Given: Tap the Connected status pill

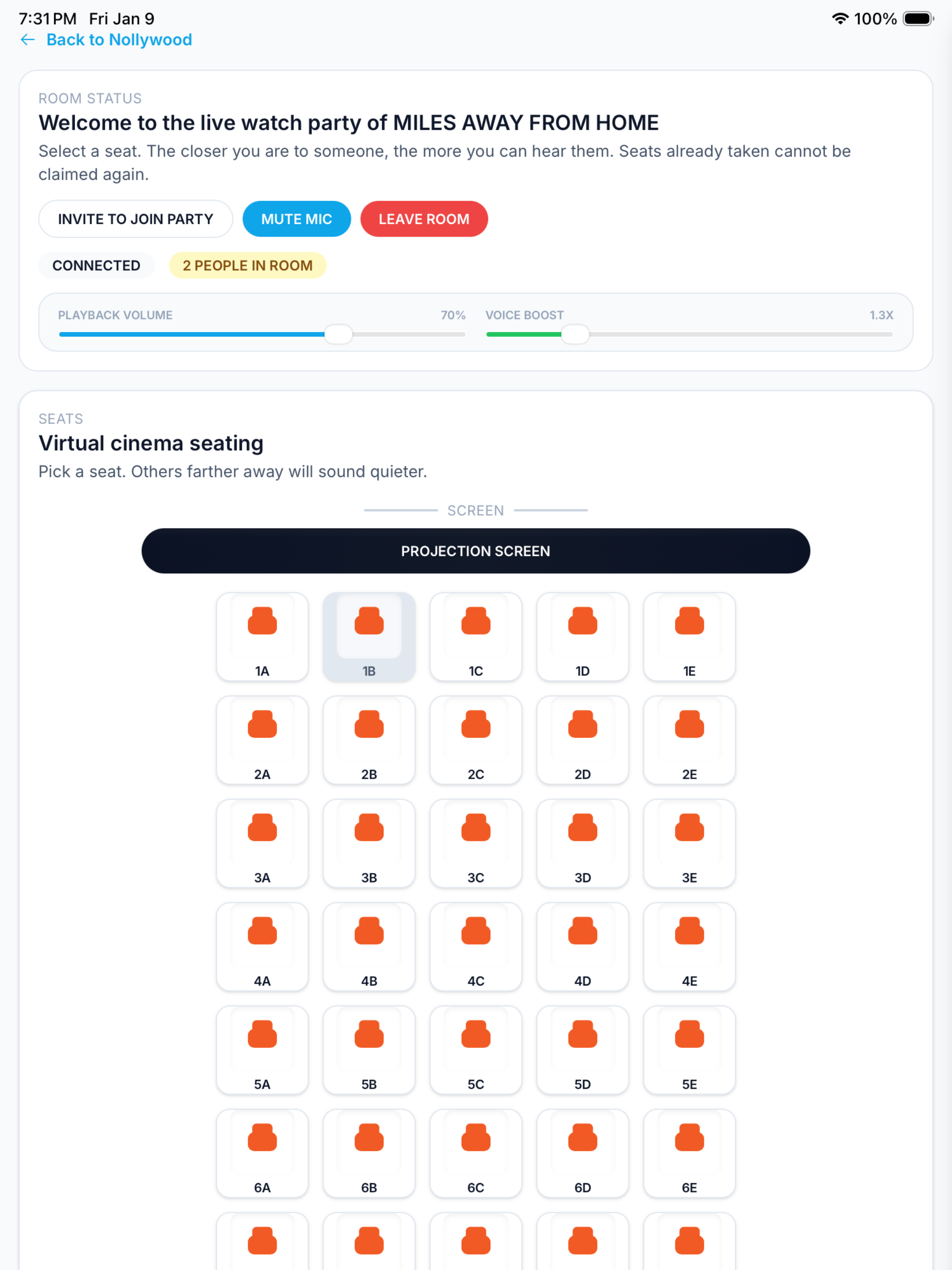Looking at the screenshot, I should (97, 265).
